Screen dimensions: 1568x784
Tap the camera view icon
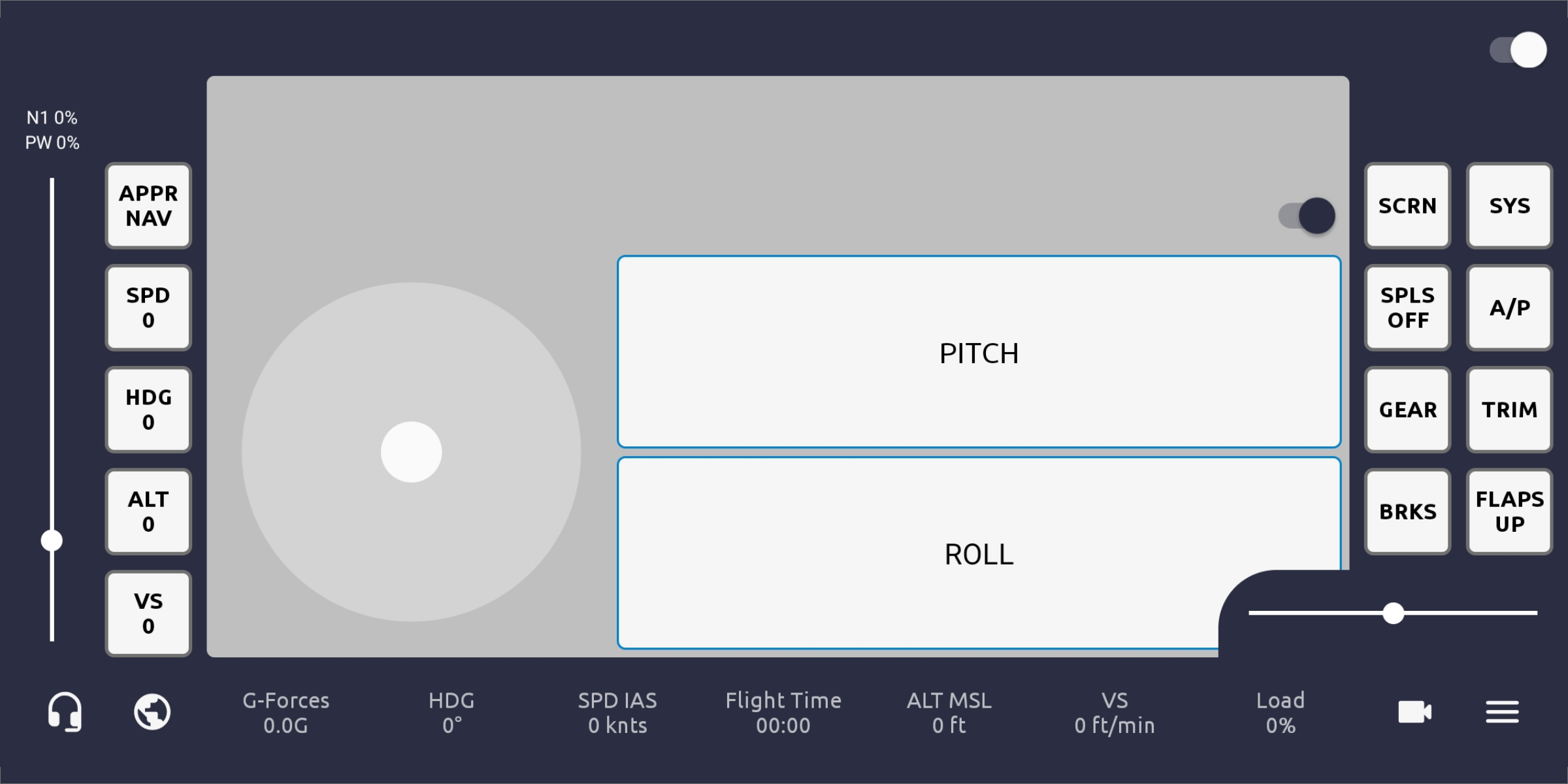click(x=1414, y=711)
